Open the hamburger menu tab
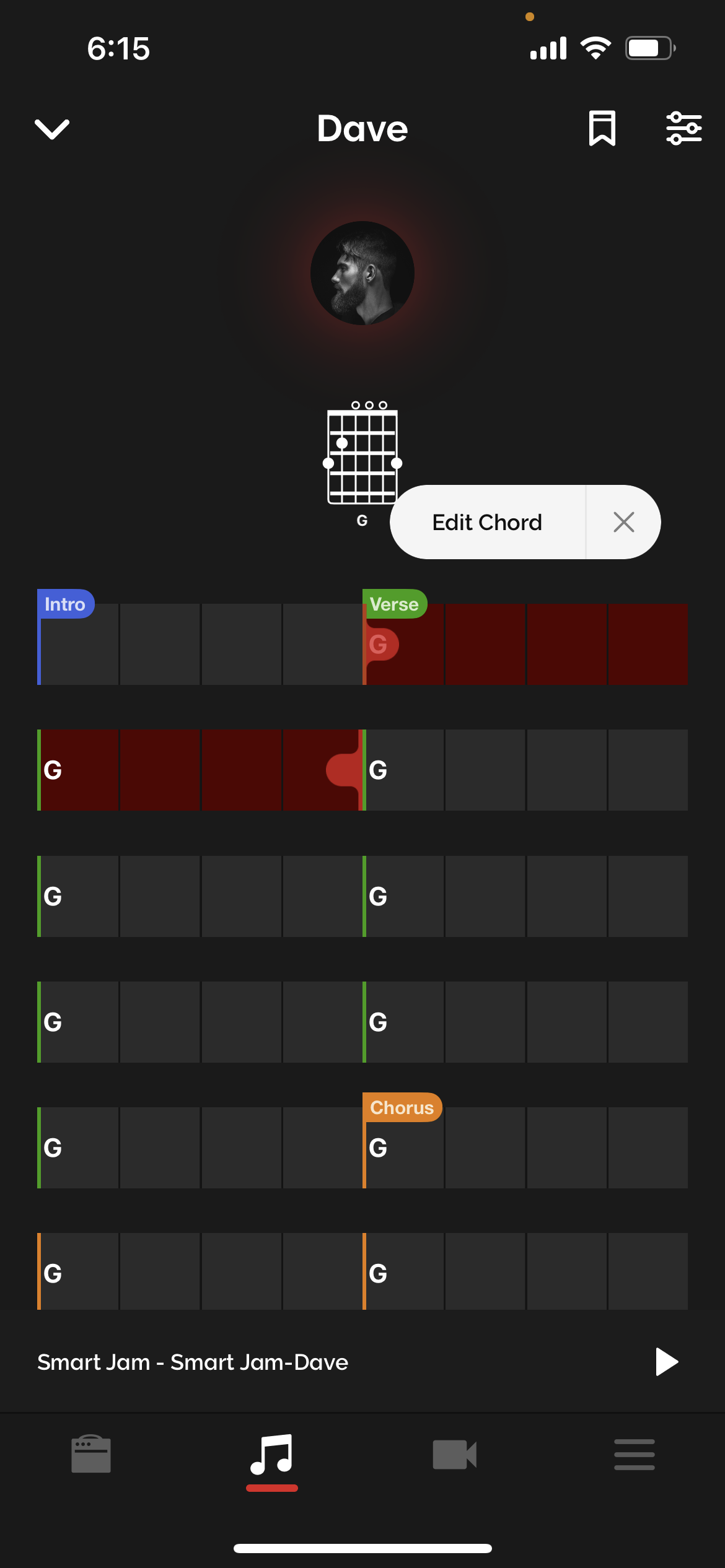This screenshot has height=1568, width=725. click(634, 1454)
